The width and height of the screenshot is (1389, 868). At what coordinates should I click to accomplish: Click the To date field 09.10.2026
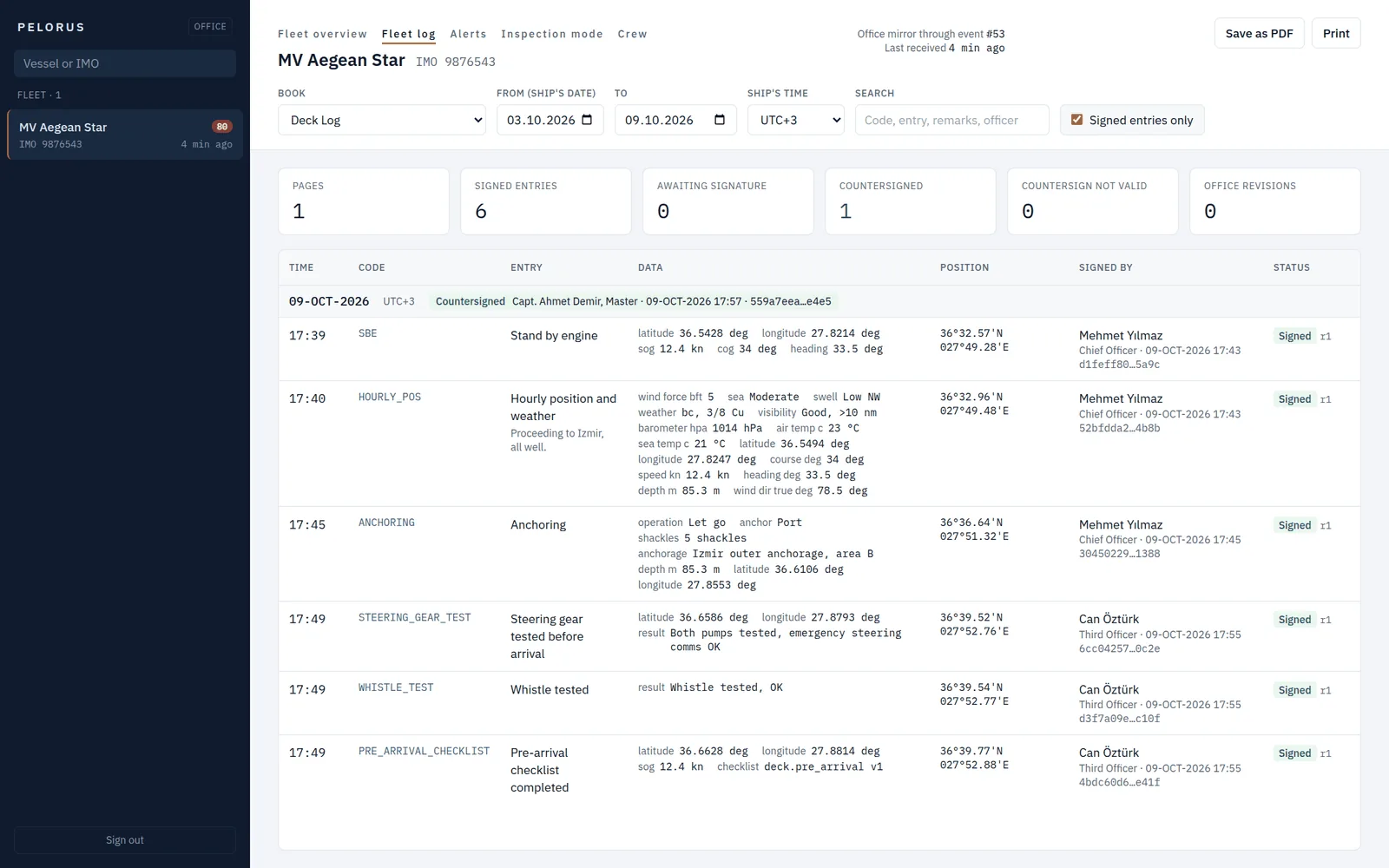[x=675, y=120]
